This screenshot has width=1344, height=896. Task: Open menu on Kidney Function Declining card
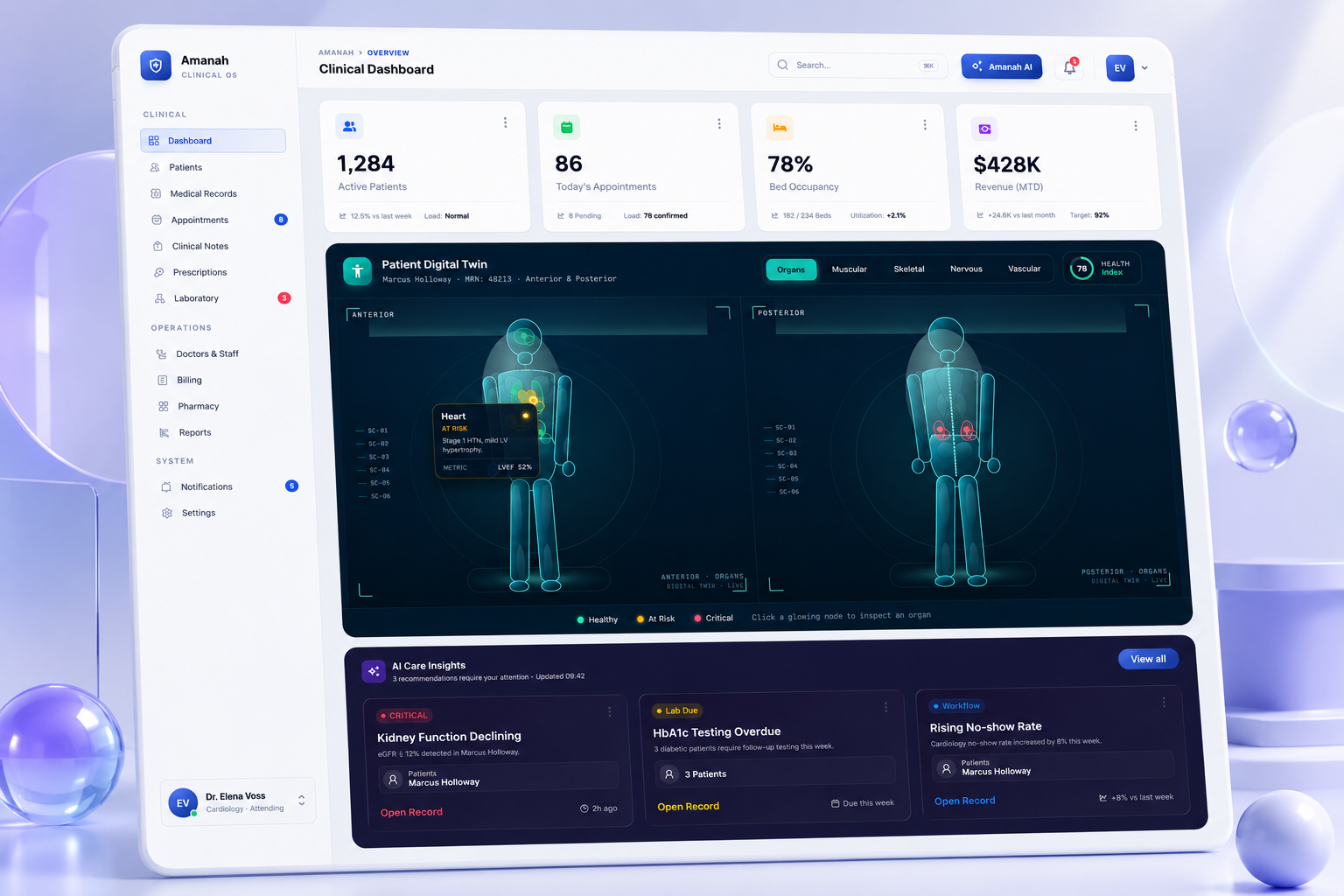point(610,712)
